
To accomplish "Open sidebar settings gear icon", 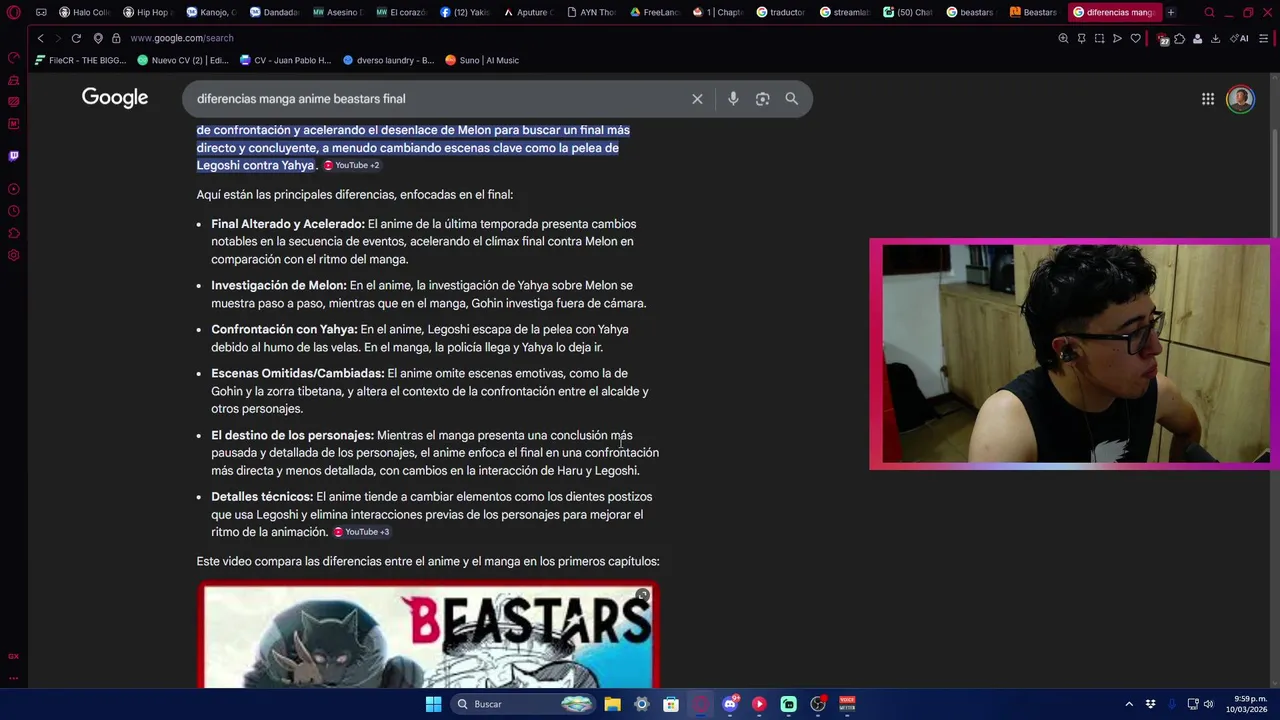I will [x=13, y=255].
